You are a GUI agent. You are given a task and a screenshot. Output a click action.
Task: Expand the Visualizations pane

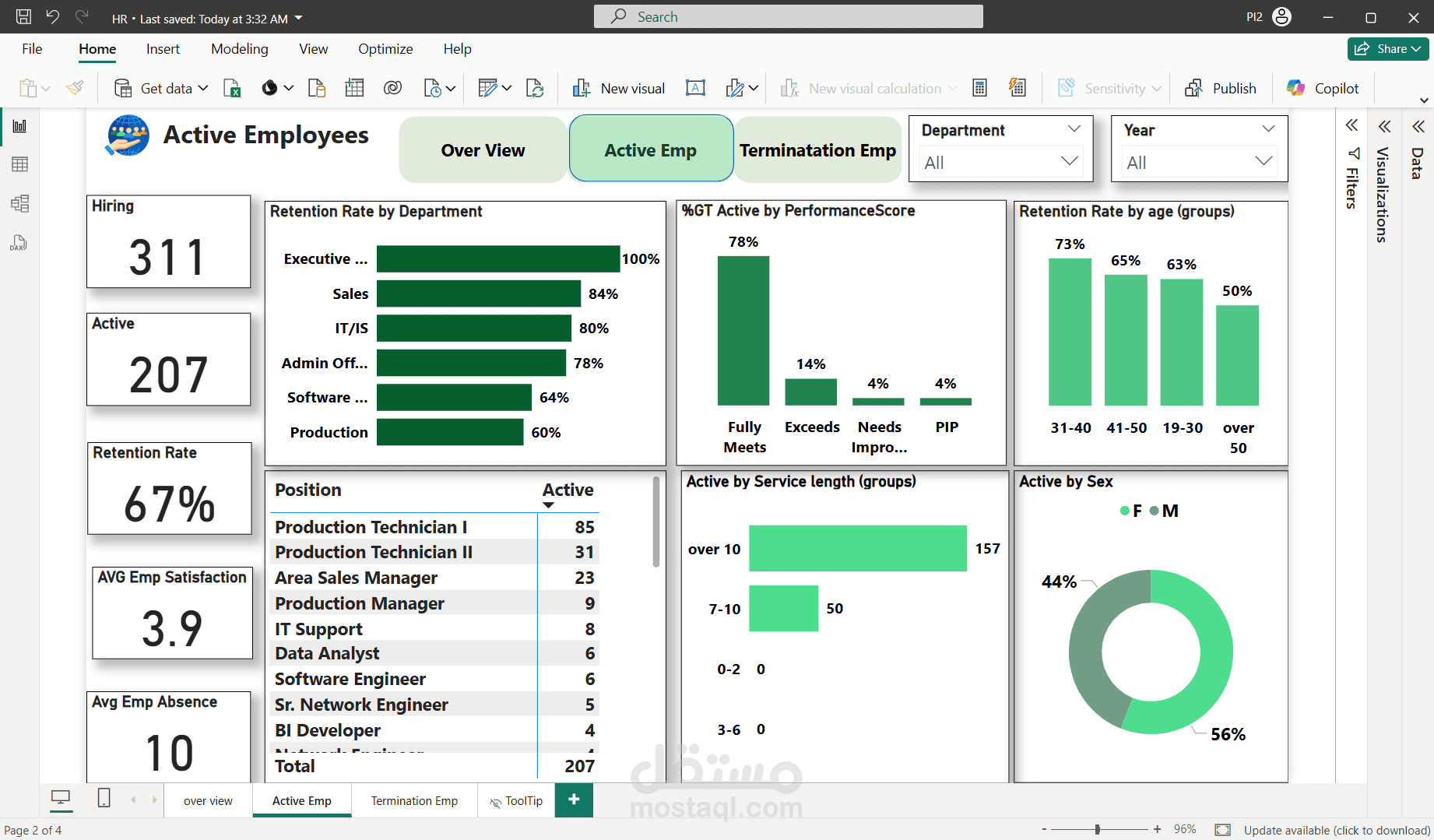pos(1384,126)
